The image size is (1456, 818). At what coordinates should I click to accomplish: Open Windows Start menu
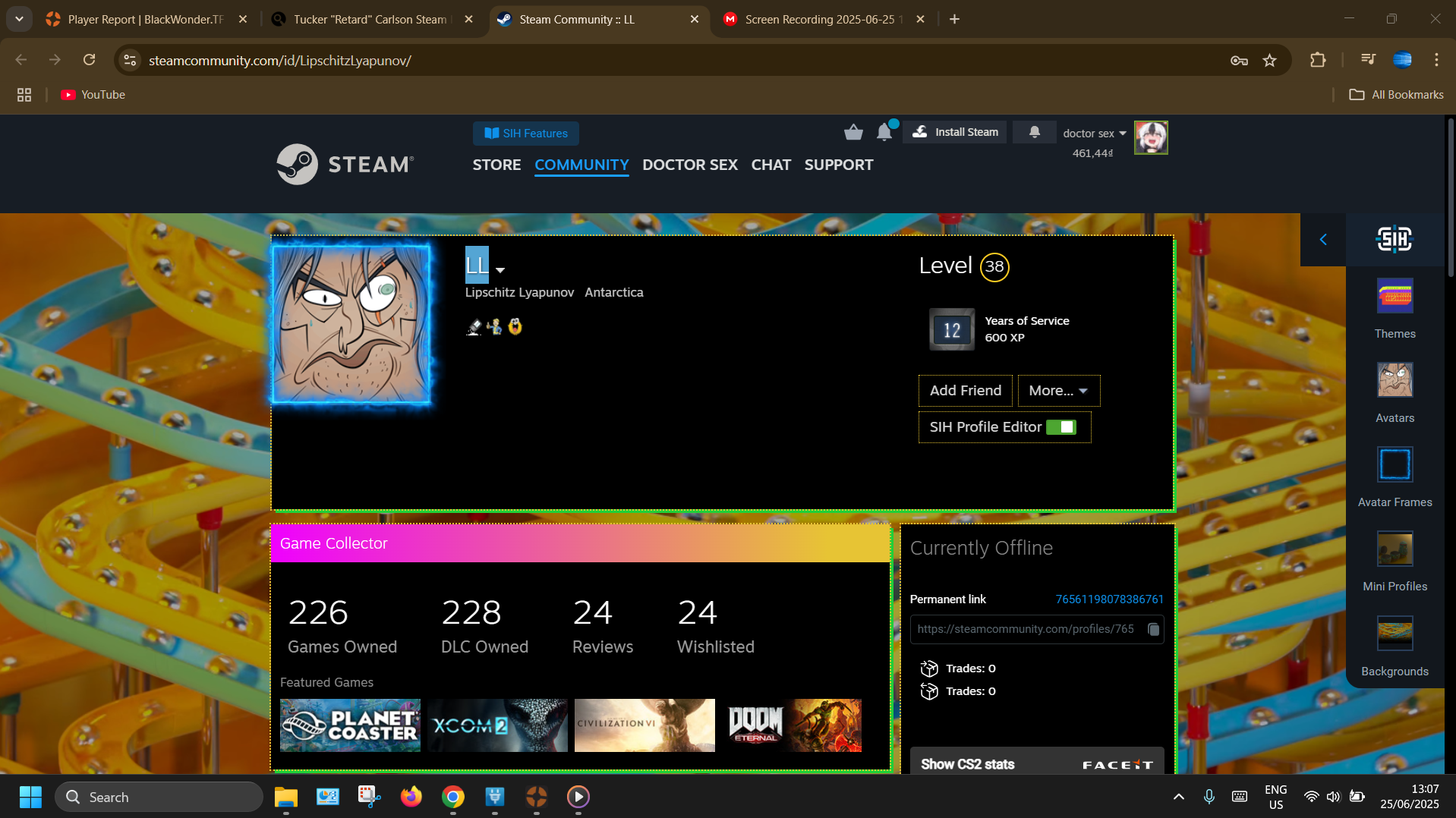click(x=30, y=797)
